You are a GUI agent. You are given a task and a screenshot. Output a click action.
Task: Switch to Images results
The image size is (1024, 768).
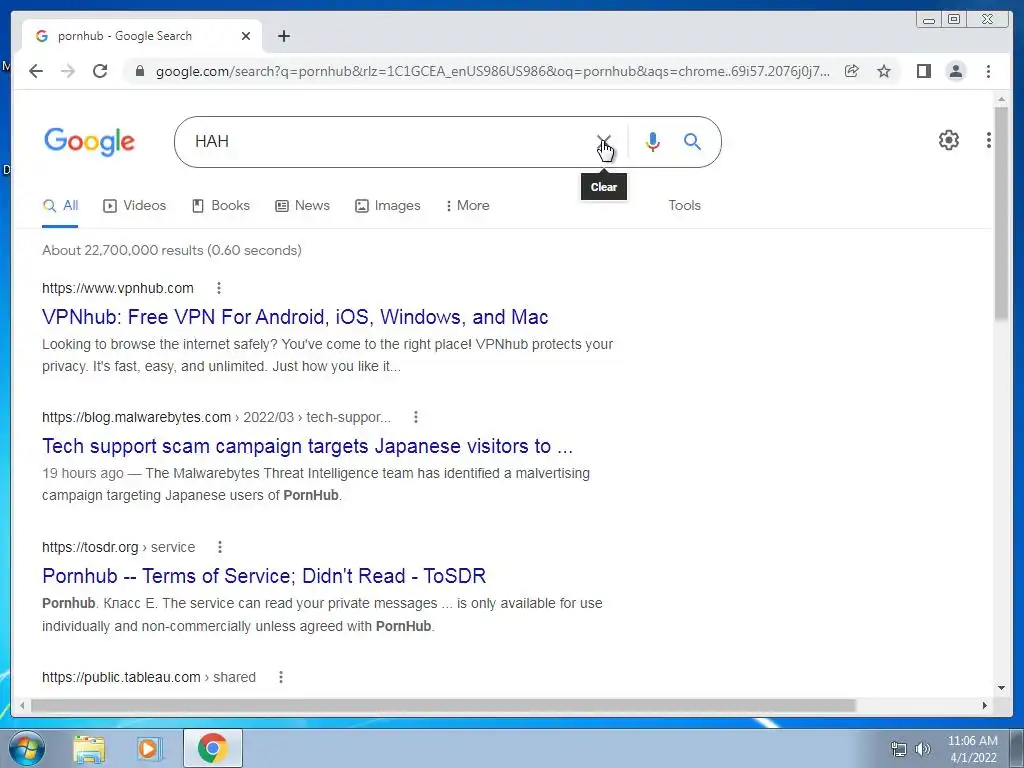point(388,206)
